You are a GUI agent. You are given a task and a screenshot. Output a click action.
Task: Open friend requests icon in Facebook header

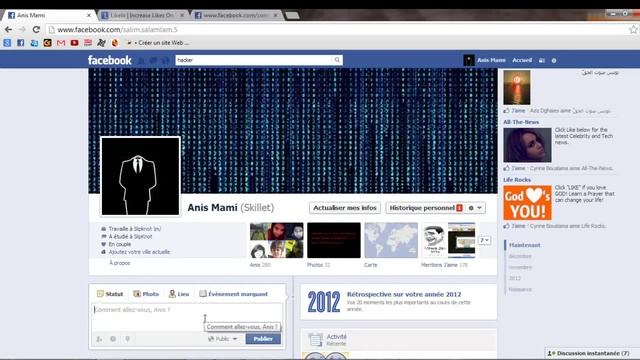(x=141, y=60)
